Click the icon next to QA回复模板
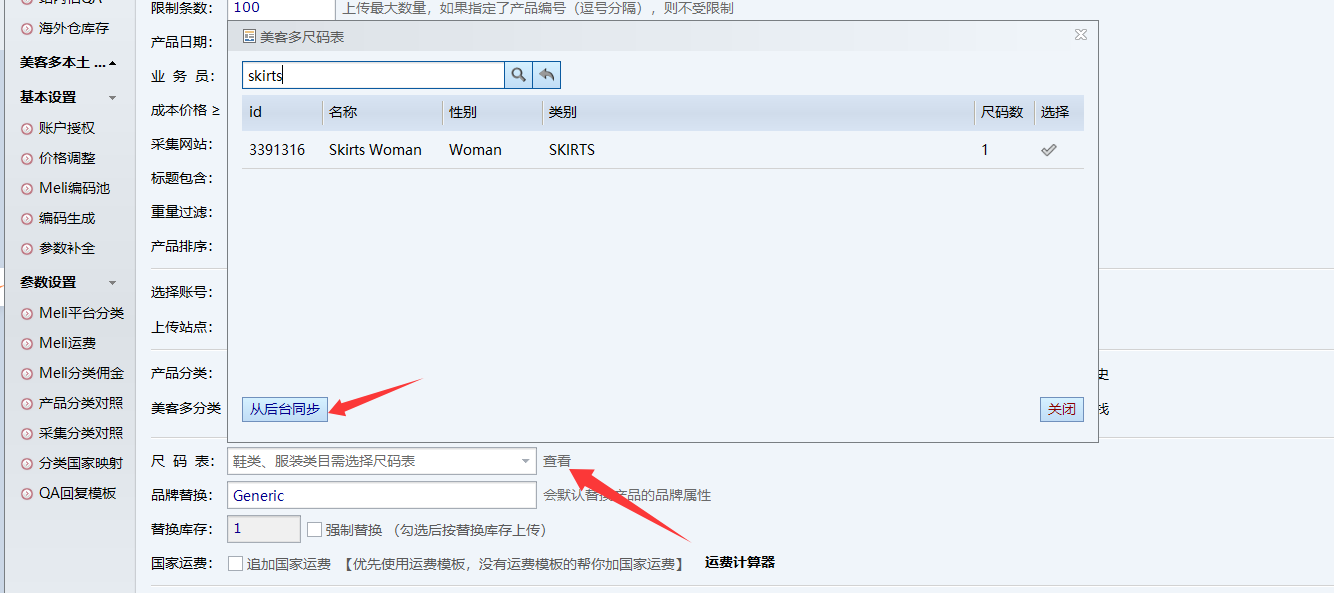Image resolution: width=1334 pixels, height=593 pixels. point(27,493)
